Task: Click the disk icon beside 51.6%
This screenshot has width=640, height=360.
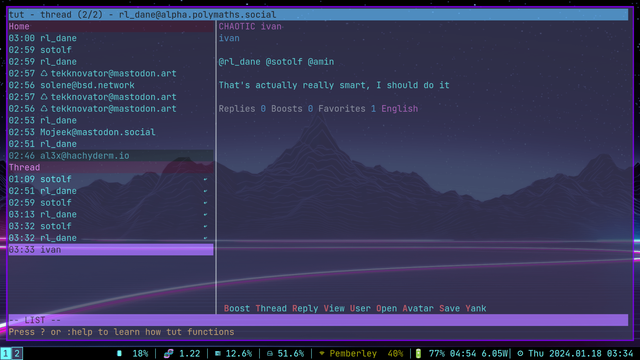Action: 270,353
